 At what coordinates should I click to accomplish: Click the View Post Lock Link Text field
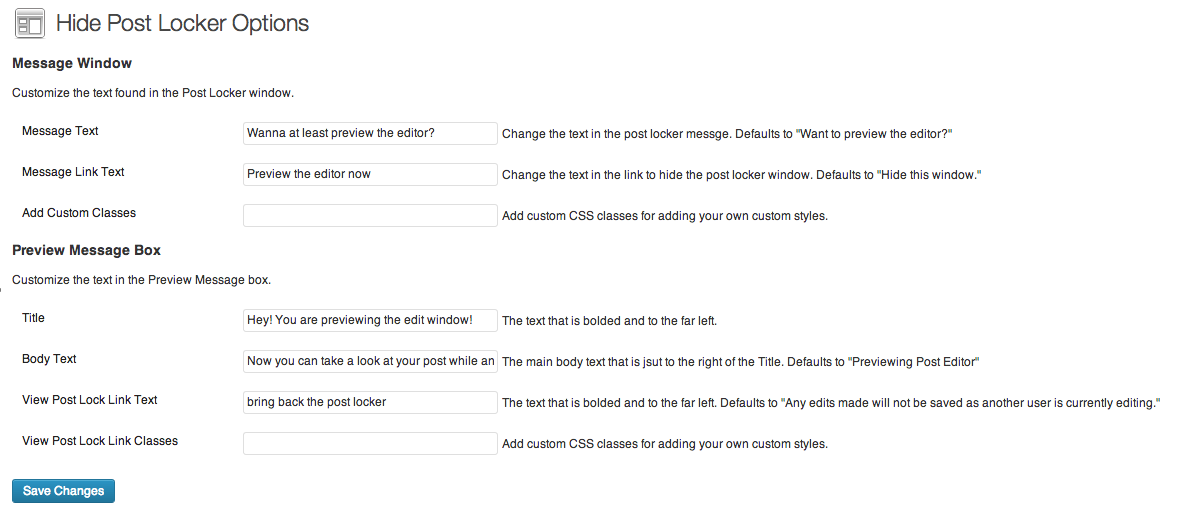[370, 402]
